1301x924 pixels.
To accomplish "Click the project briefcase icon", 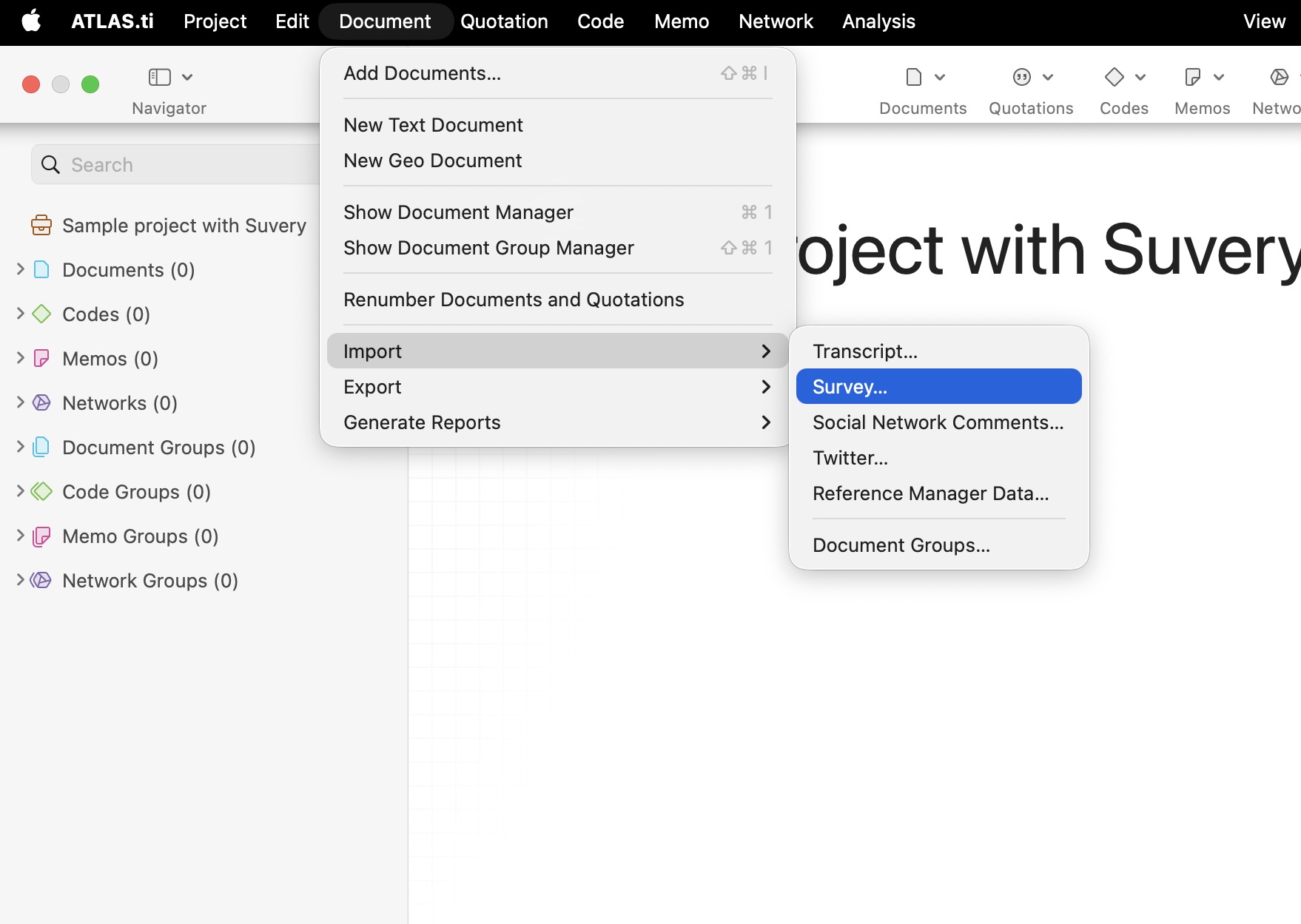I will [x=41, y=225].
